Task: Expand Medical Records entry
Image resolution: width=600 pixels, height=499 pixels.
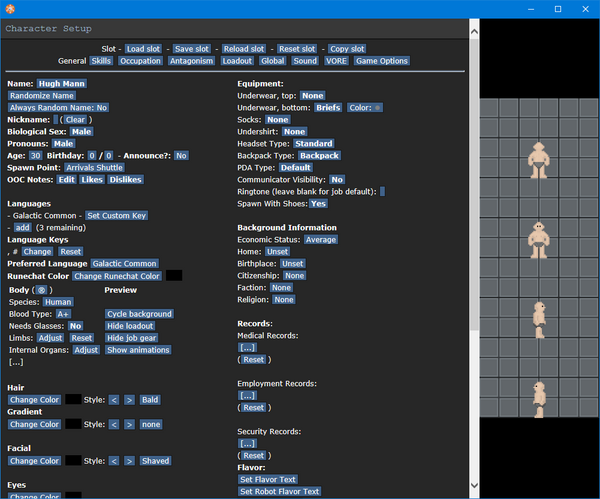Action: point(247,348)
